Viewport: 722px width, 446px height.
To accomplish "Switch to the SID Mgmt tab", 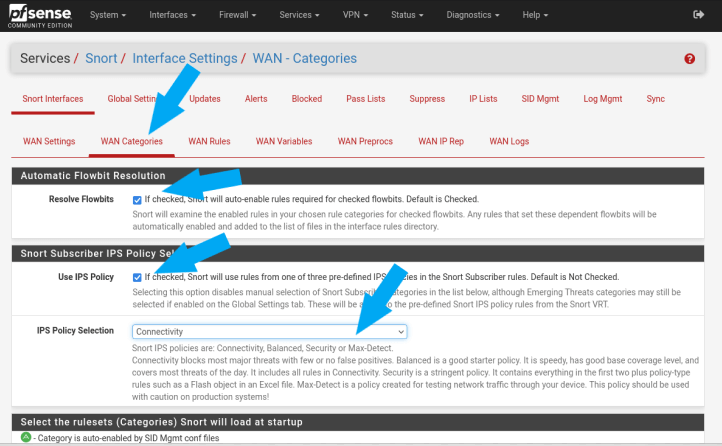I will (540, 99).
